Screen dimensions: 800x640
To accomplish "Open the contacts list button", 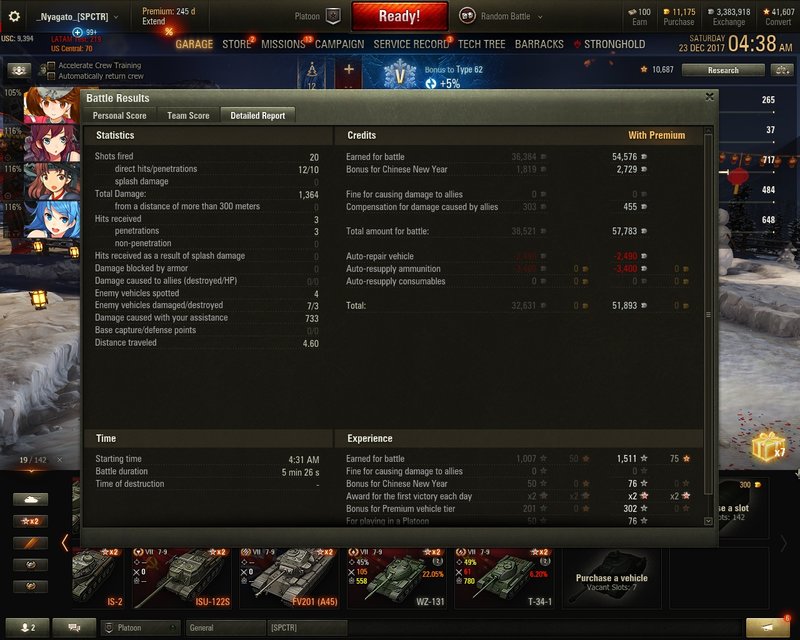I will click(x=28, y=627).
